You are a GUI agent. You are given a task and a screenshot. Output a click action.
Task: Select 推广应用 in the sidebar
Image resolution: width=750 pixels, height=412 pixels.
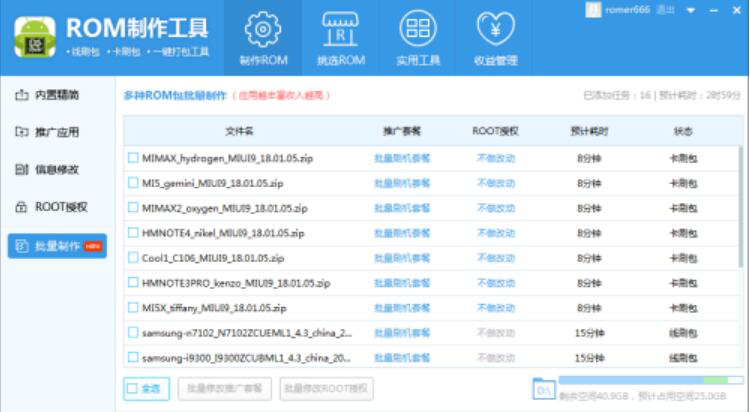(57, 132)
